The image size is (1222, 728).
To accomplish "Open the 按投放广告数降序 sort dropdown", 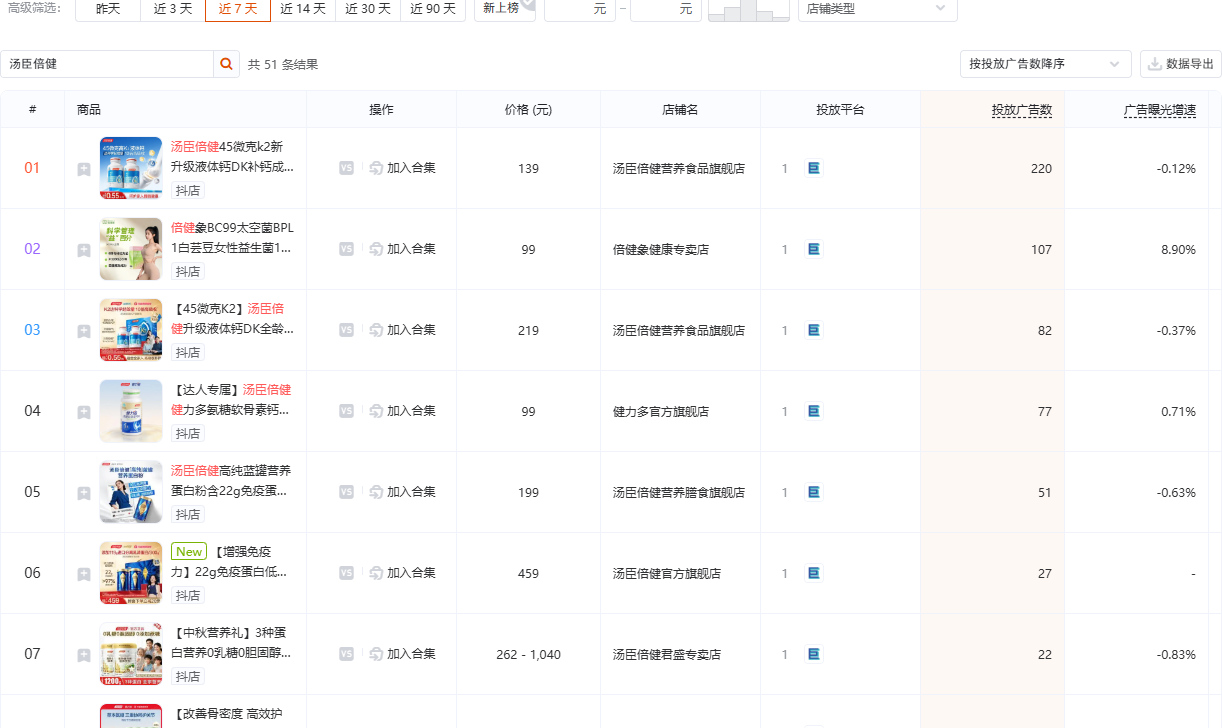I will [x=1045, y=64].
